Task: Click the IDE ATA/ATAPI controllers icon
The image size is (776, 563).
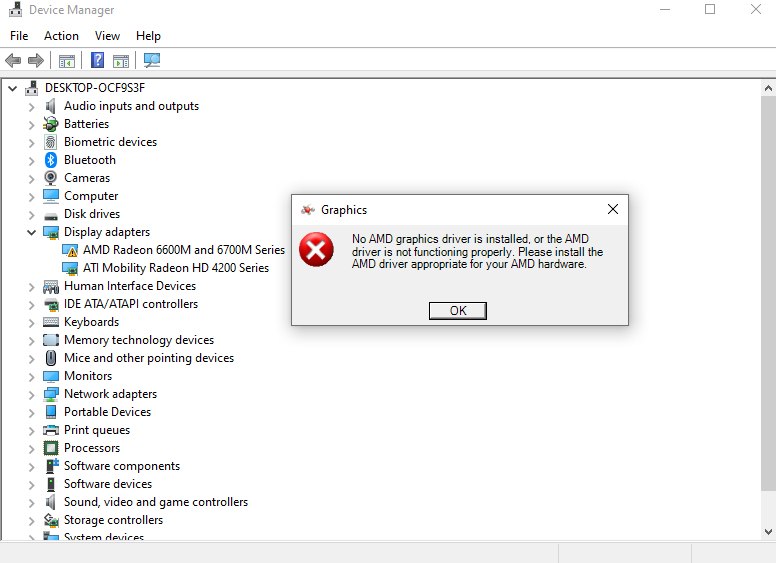Action: 50,304
